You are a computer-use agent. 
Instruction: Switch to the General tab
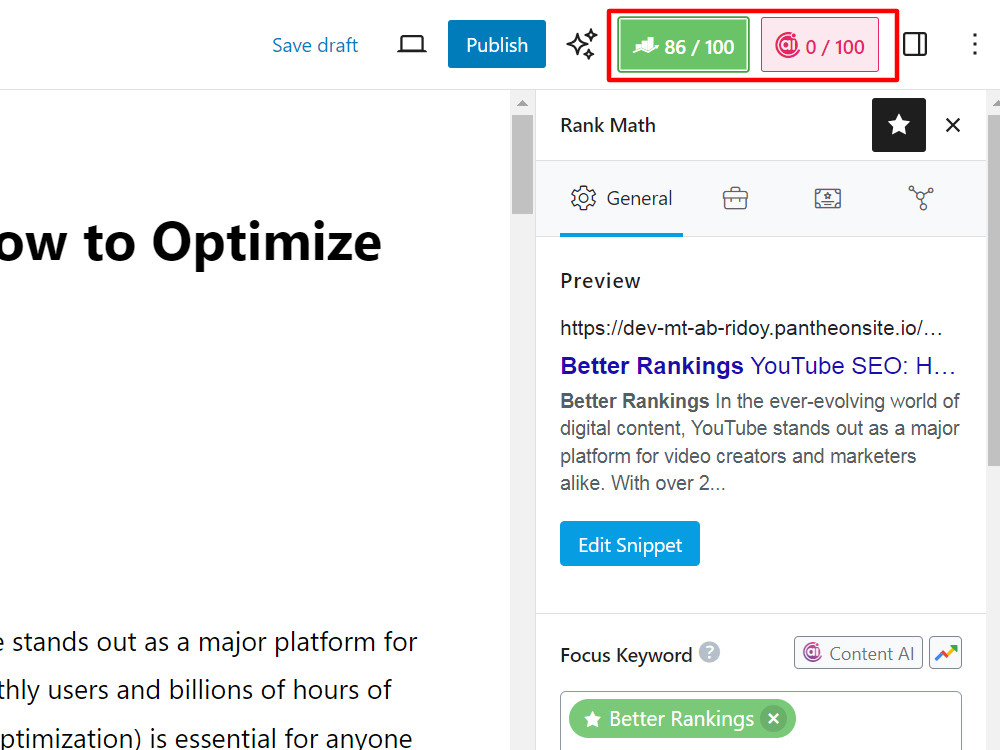click(x=621, y=198)
